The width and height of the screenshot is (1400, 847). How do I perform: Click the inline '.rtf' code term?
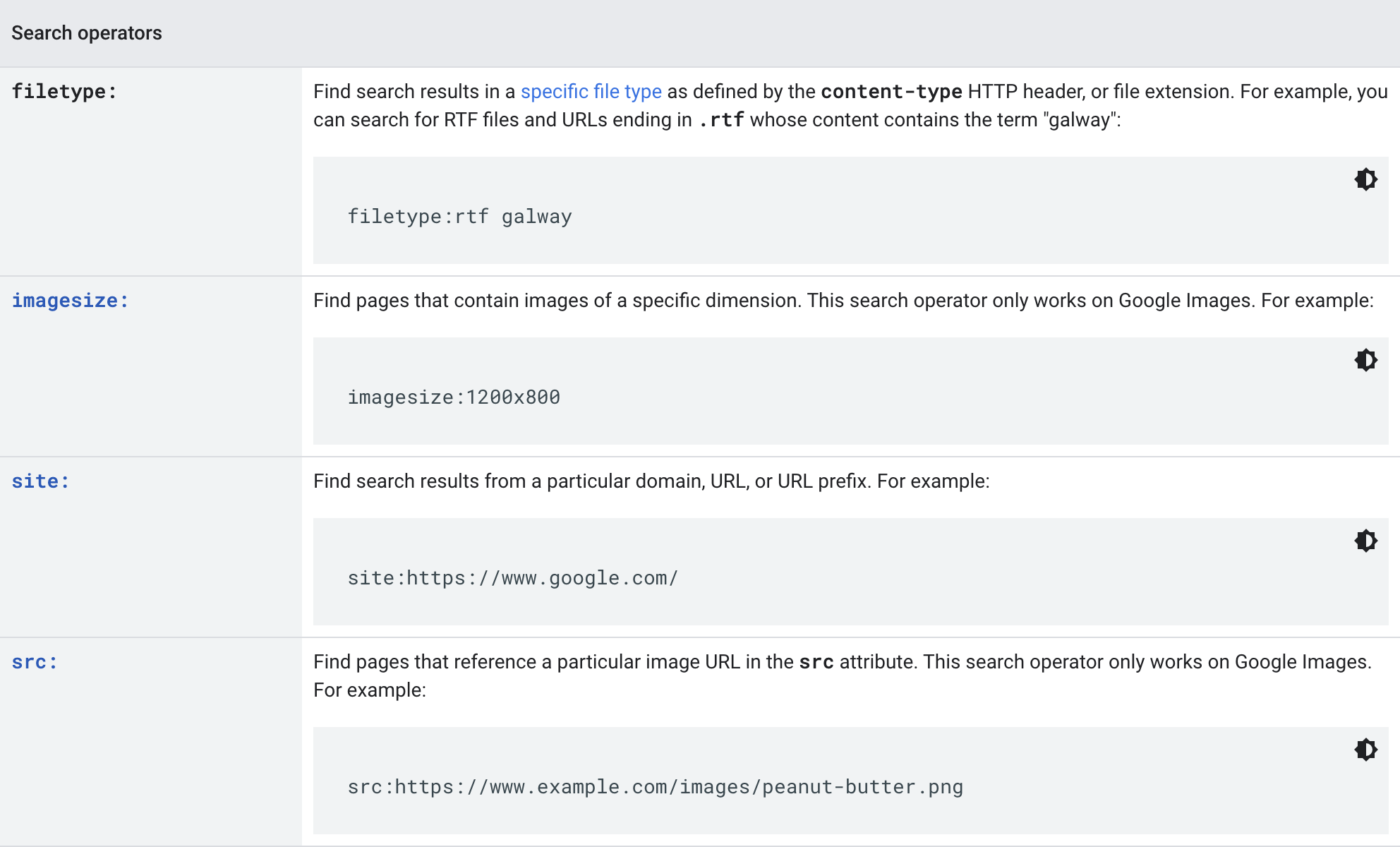click(721, 120)
